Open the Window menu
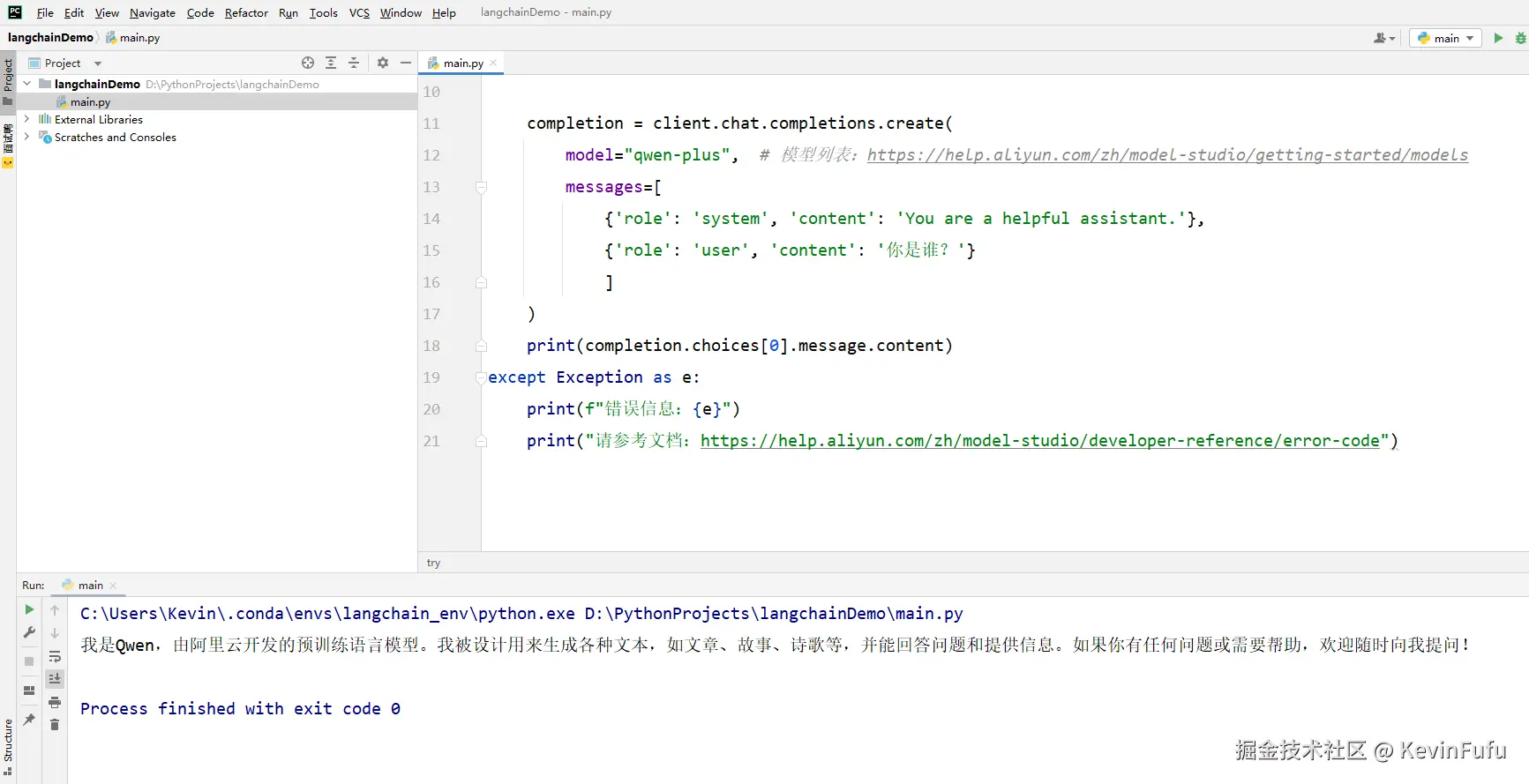Viewport: 1529px width, 784px height. [401, 12]
